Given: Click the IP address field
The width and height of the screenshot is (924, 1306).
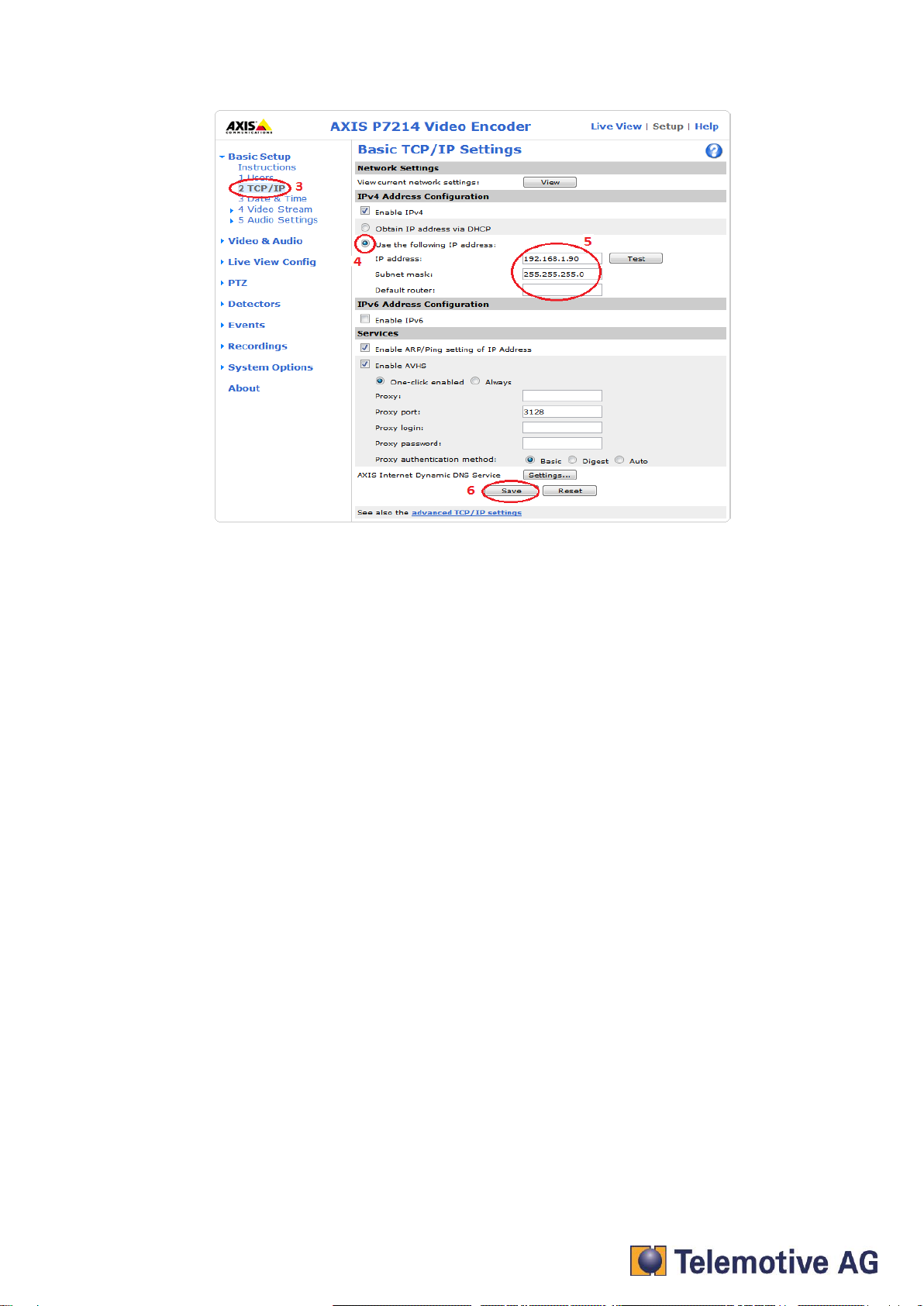Looking at the screenshot, I should pos(562,259).
